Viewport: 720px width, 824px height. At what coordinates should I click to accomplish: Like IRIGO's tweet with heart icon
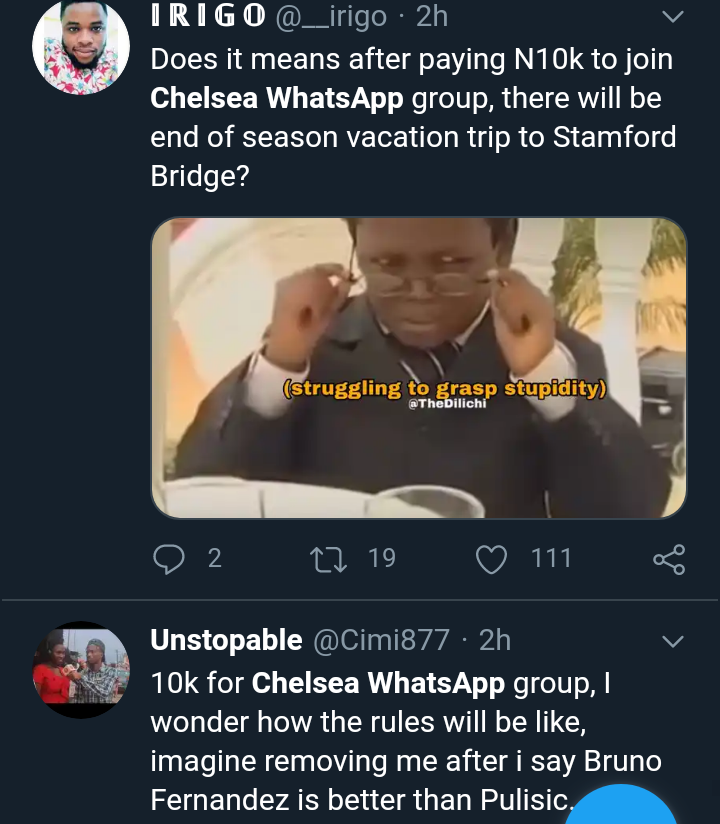pyautogui.click(x=491, y=558)
